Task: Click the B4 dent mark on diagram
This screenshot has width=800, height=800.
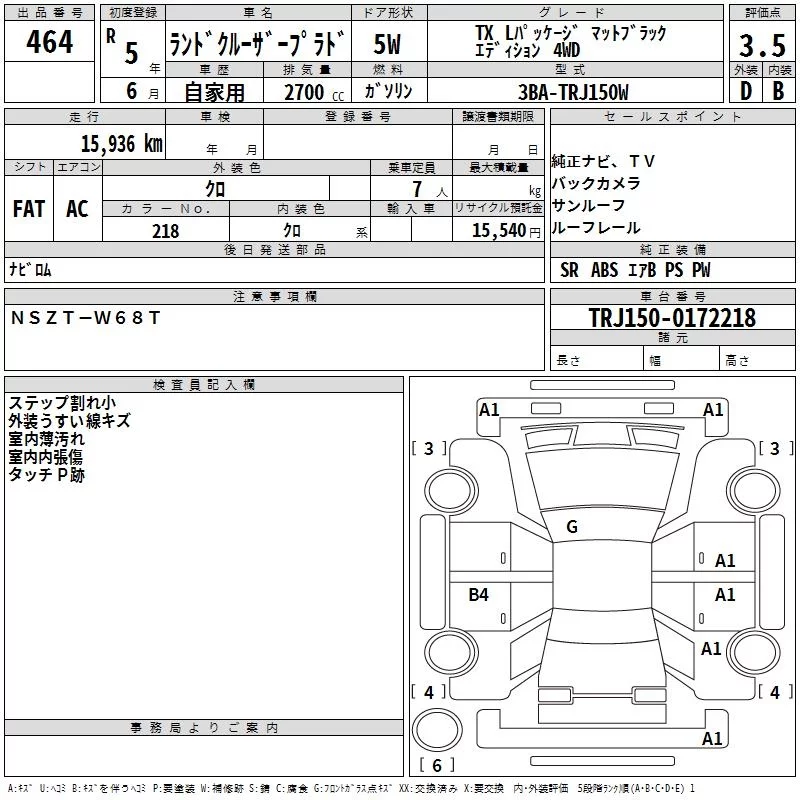Action: tap(478, 594)
